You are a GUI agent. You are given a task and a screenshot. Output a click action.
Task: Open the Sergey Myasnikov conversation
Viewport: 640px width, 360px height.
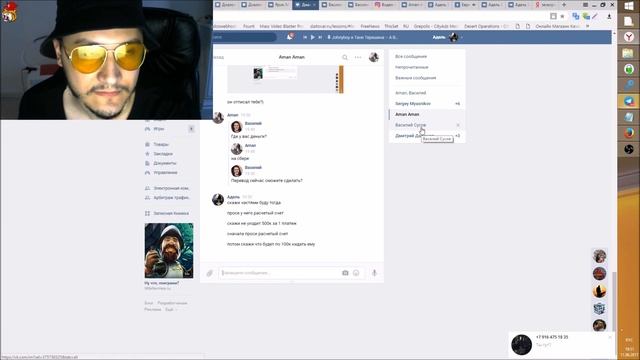[427, 104]
